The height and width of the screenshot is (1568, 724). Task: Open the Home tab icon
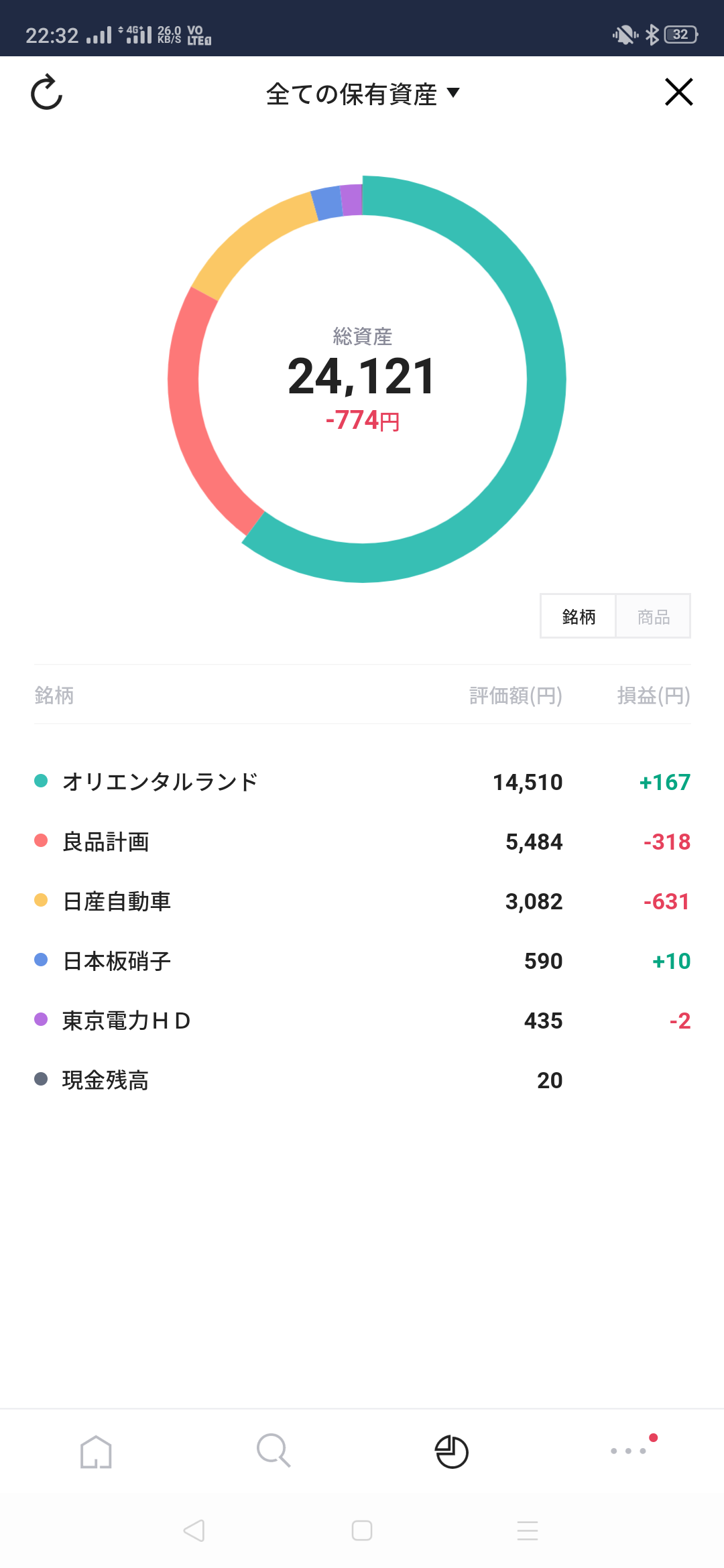click(96, 1452)
